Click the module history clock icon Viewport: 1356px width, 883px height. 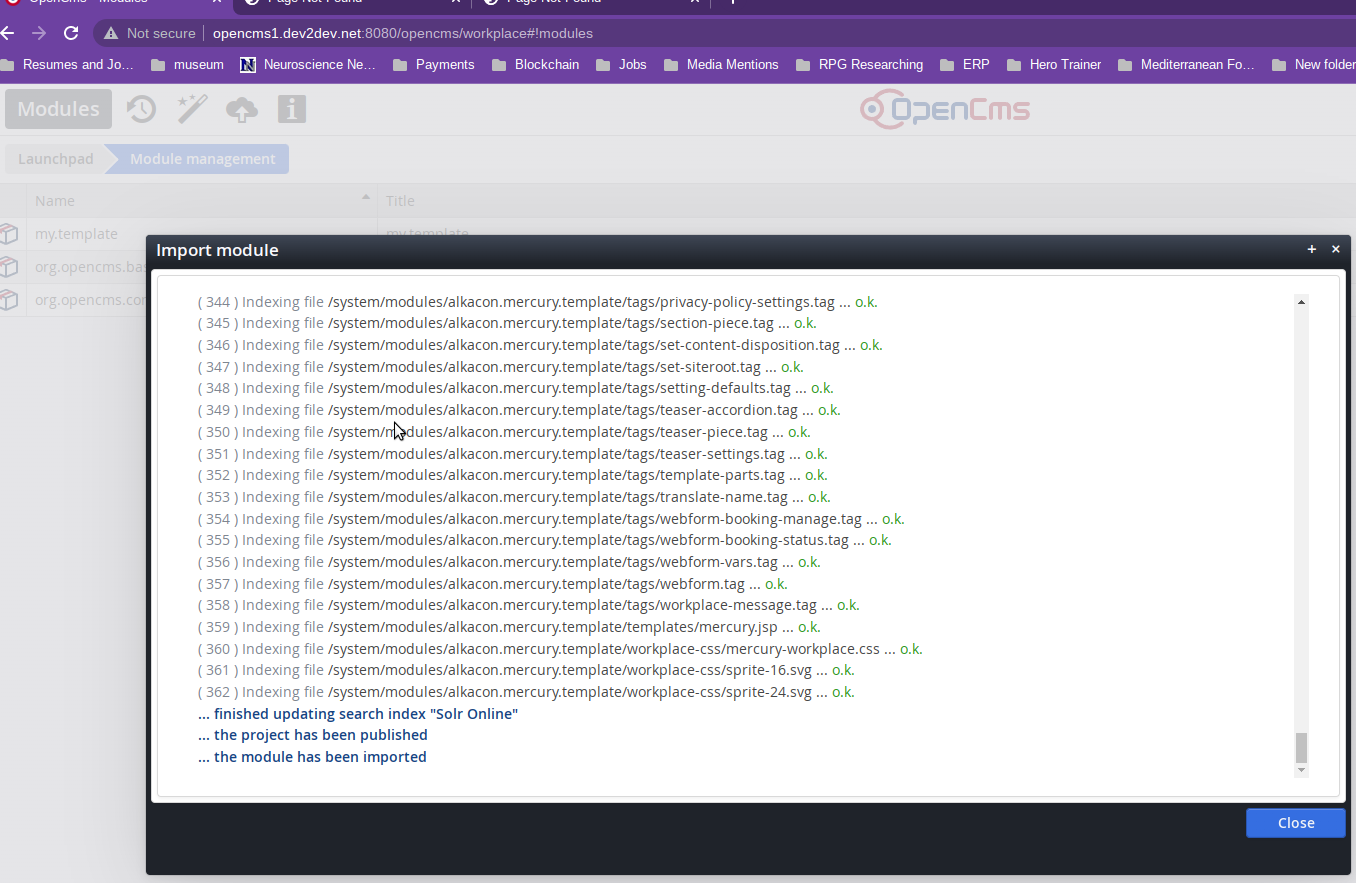point(141,109)
